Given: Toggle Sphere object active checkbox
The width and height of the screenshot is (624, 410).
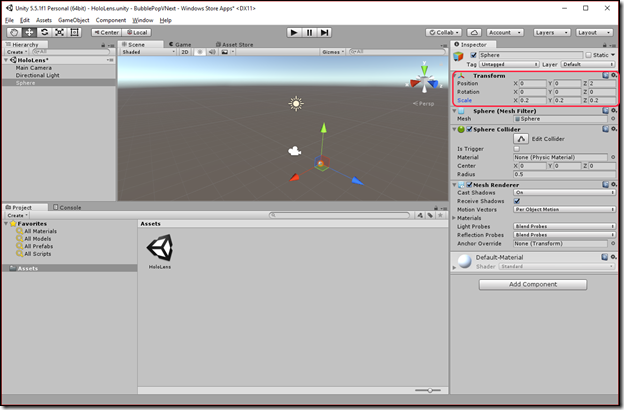Looking at the screenshot, I should coord(474,55).
